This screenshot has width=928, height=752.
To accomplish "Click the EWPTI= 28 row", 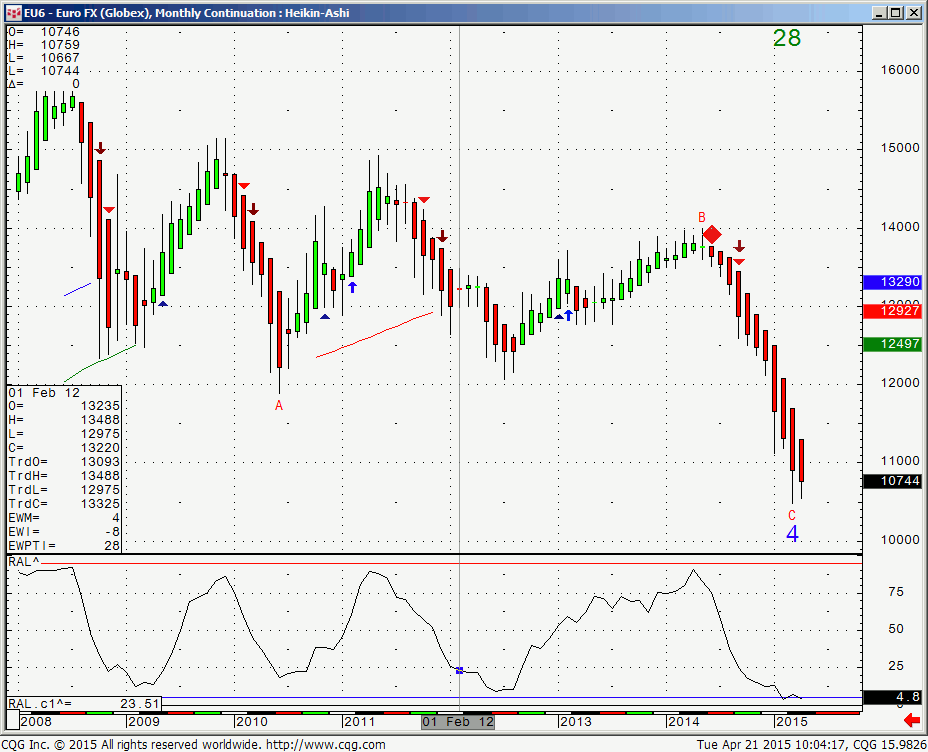I will pyautogui.click(x=64, y=546).
